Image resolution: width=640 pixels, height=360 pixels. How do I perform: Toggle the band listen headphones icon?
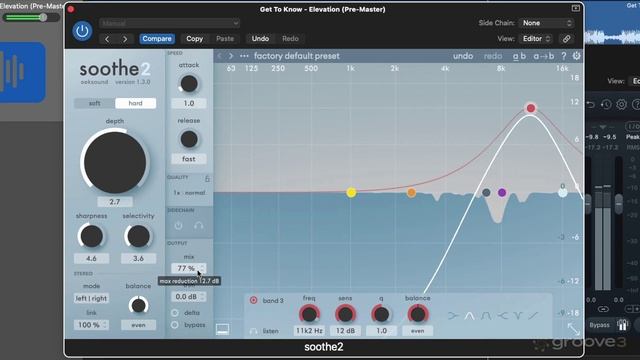tap(253, 331)
